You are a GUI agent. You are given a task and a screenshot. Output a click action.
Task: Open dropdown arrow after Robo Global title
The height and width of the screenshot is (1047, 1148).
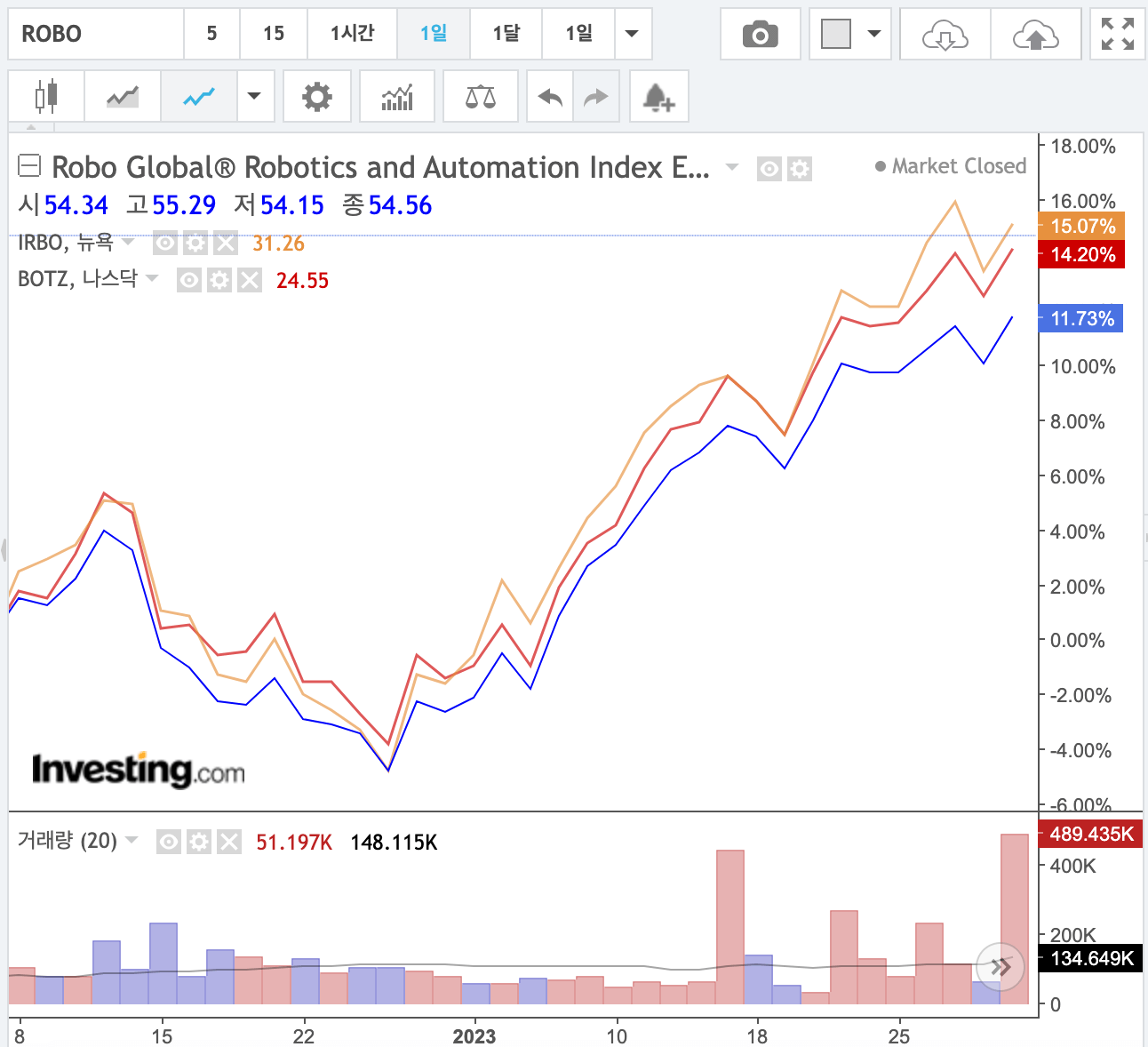tap(732, 166)
